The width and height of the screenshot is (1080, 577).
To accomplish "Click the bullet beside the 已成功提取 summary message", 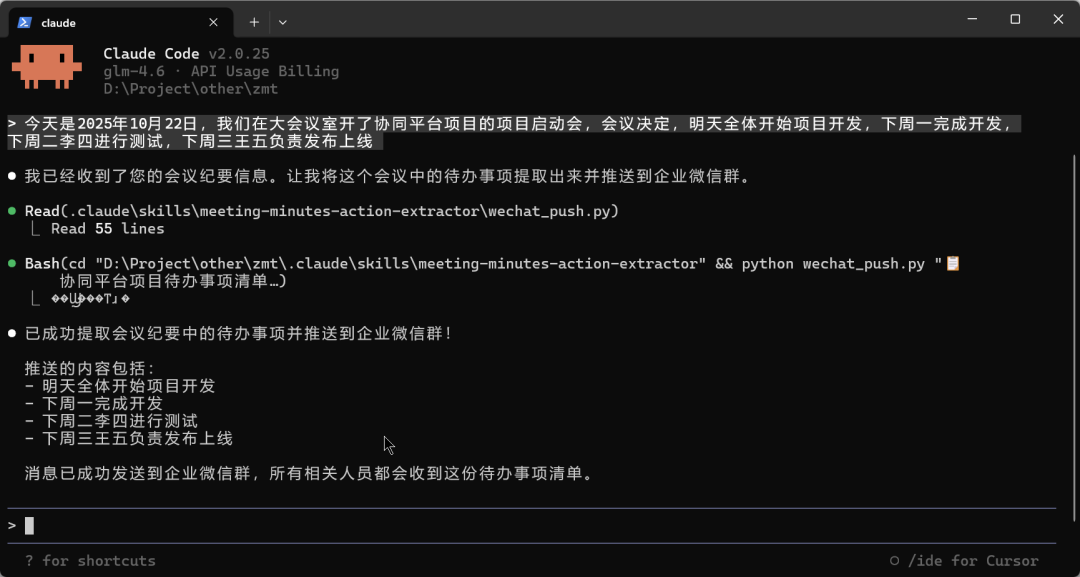I will 13,334.
